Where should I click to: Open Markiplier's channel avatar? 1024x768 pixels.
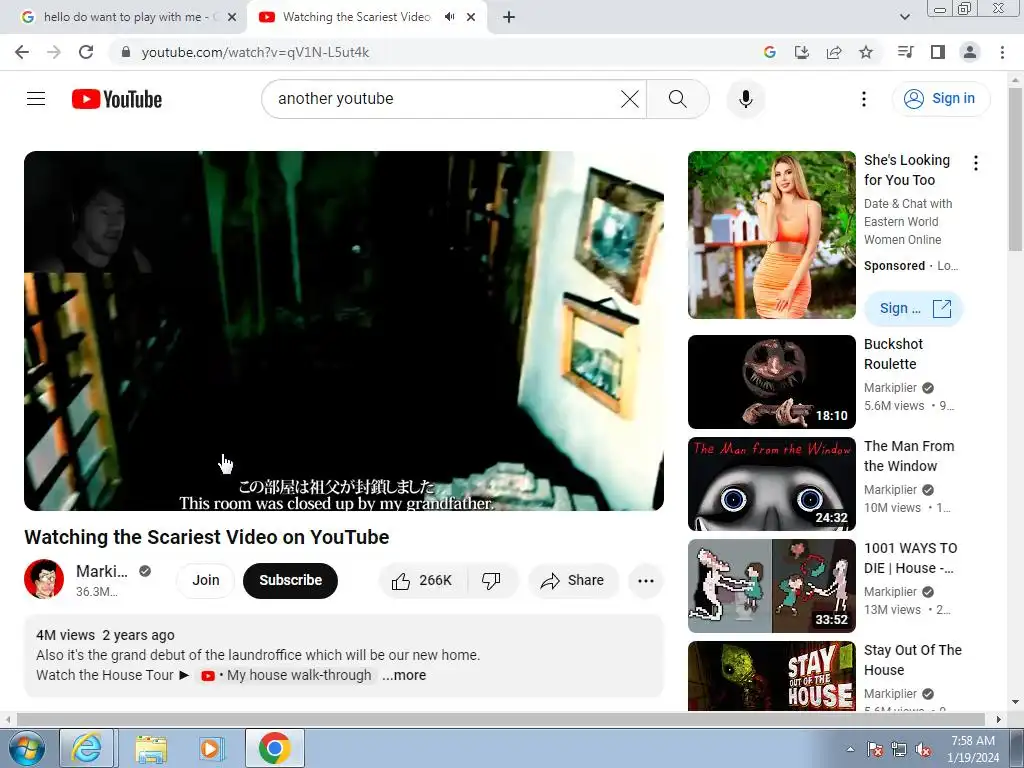(x=44, y=579)
